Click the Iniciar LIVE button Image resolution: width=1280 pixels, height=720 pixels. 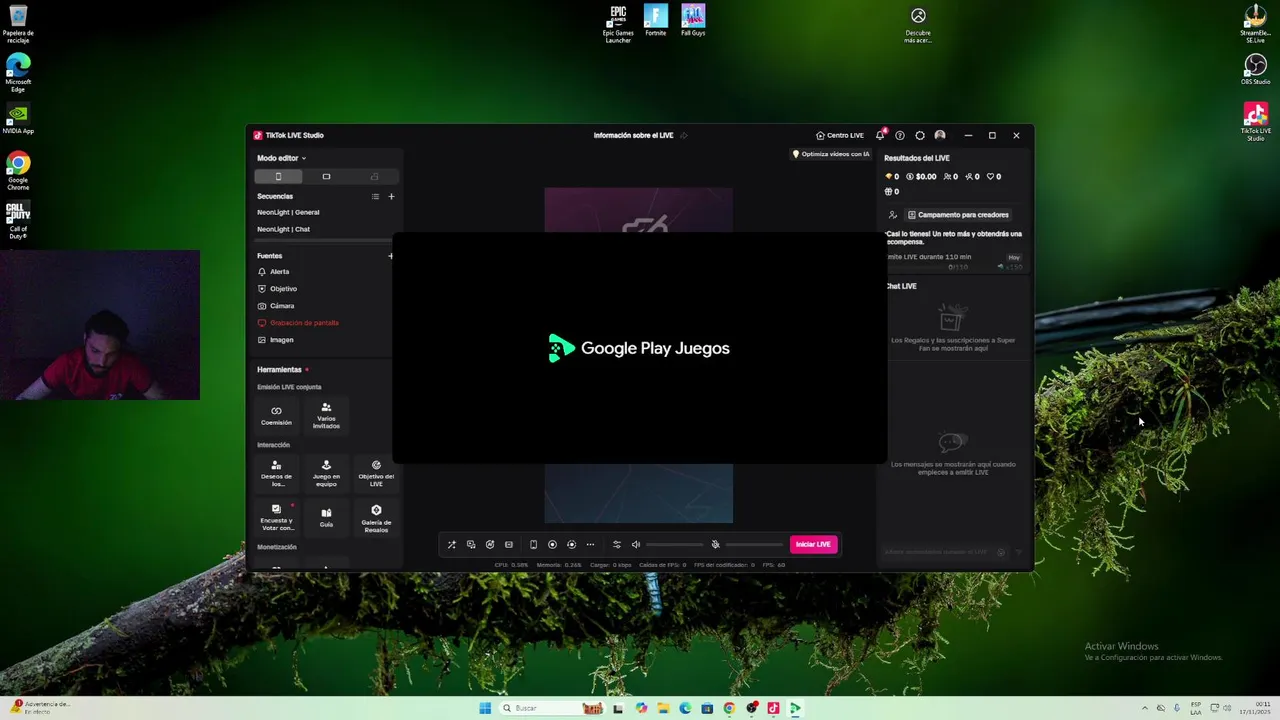coord(813,545)
